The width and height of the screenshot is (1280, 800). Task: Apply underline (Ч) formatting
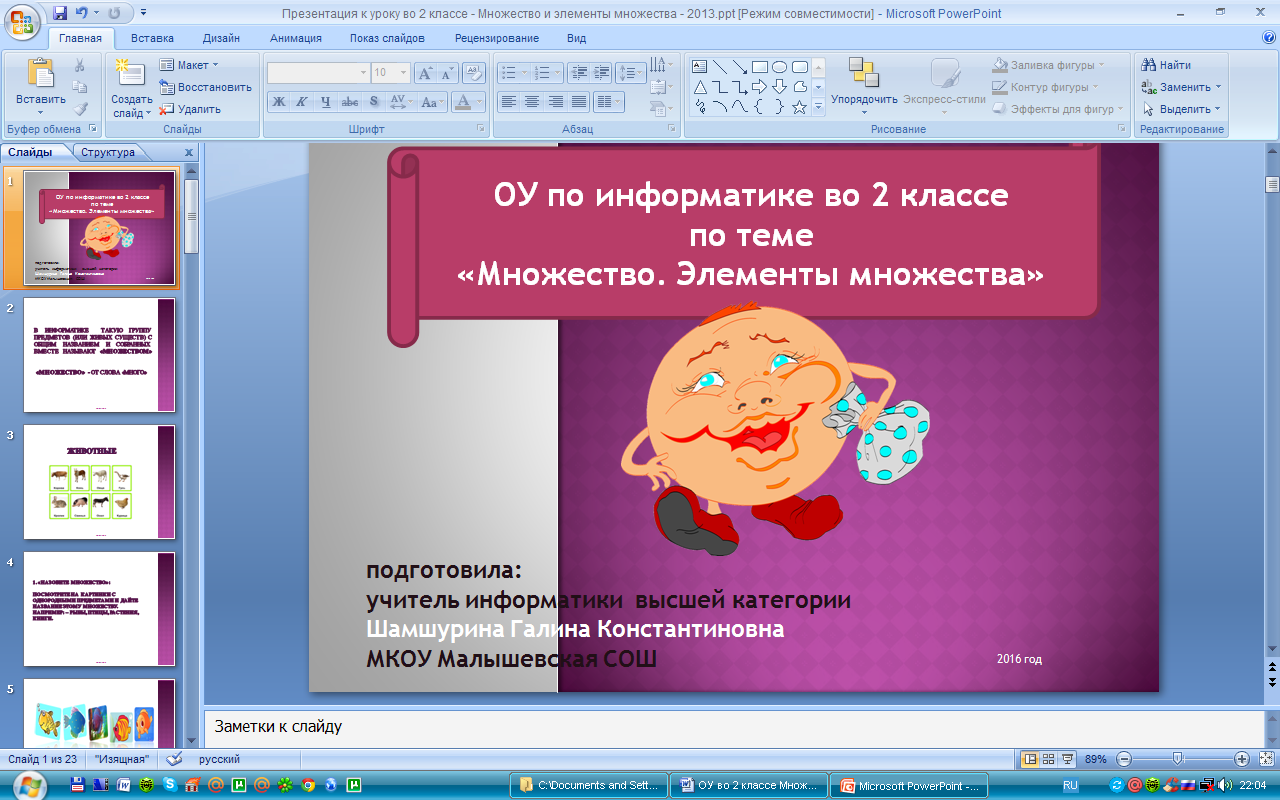tap(327, 102)
